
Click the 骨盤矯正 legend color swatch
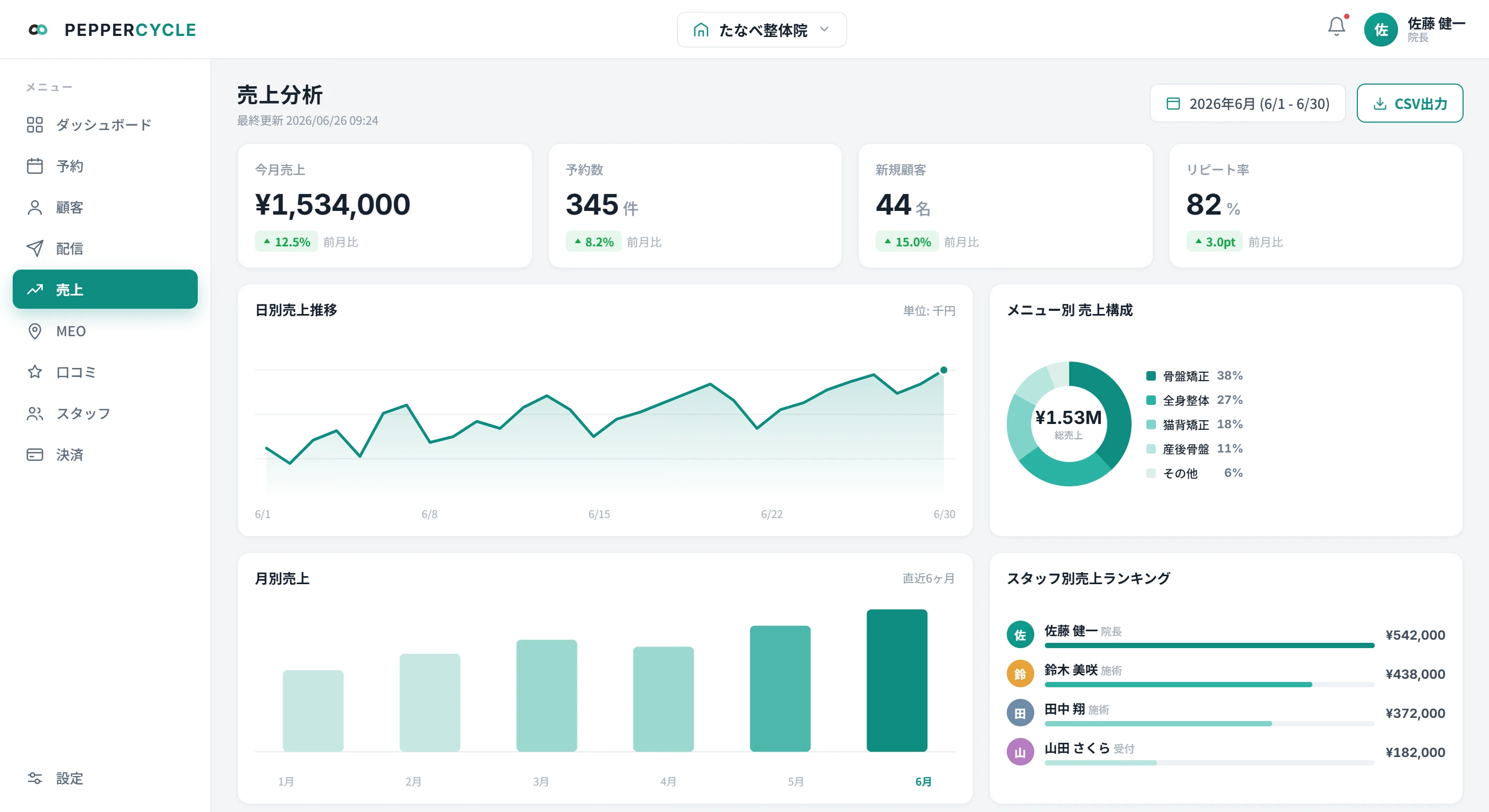click(1150, 376)
